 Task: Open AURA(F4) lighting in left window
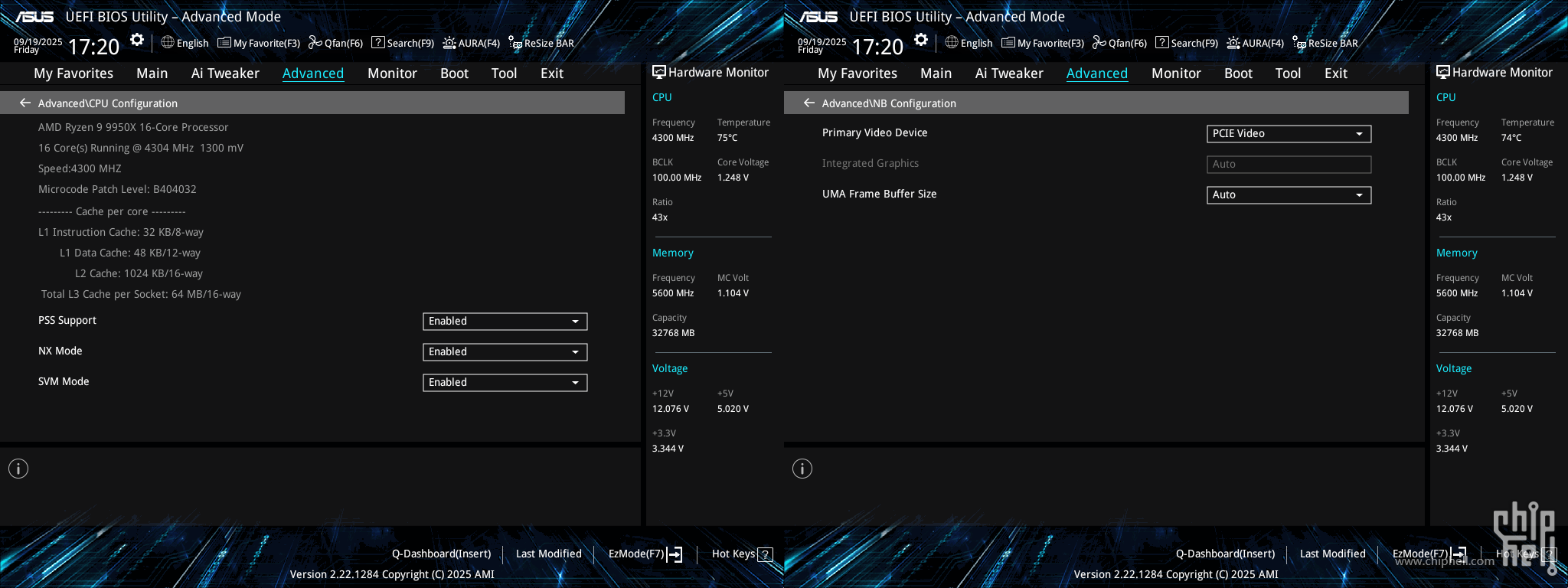coord(472,43)
